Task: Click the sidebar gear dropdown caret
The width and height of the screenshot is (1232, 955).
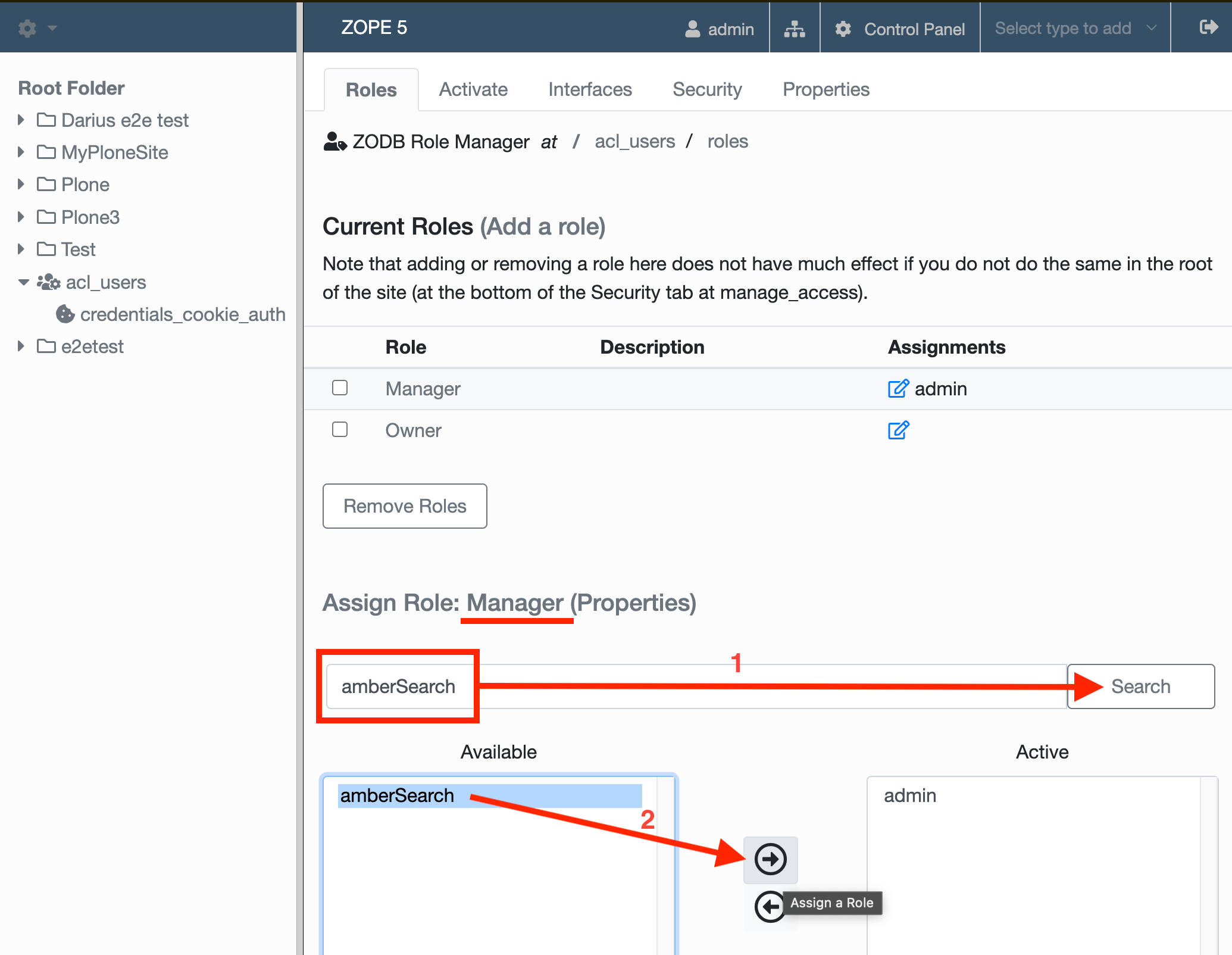Action: pyautogui.click(x=52, y=28)
